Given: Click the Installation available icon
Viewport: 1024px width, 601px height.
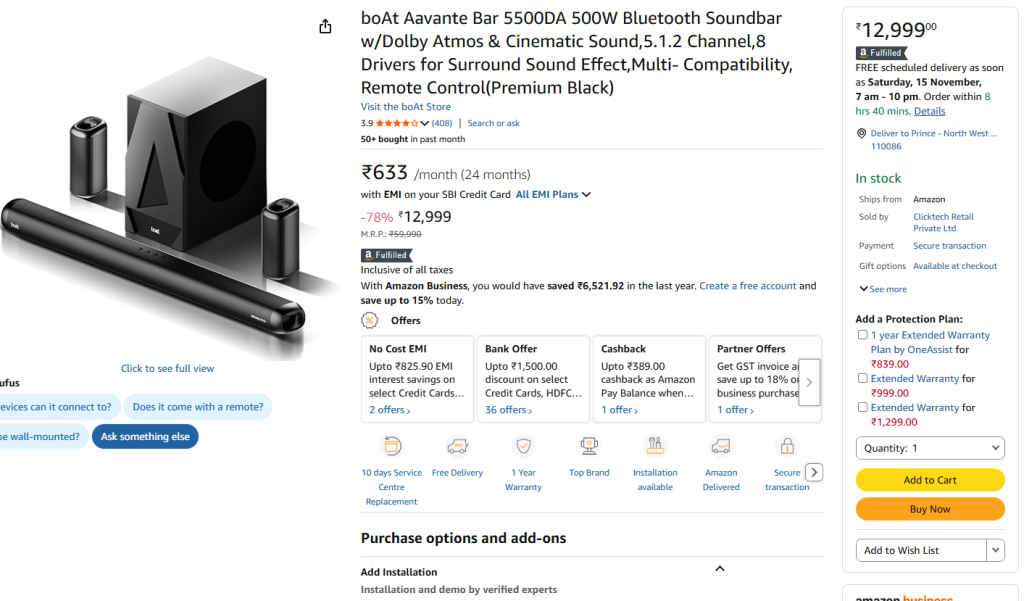Looking at the screenshot, I should point(655,447).
